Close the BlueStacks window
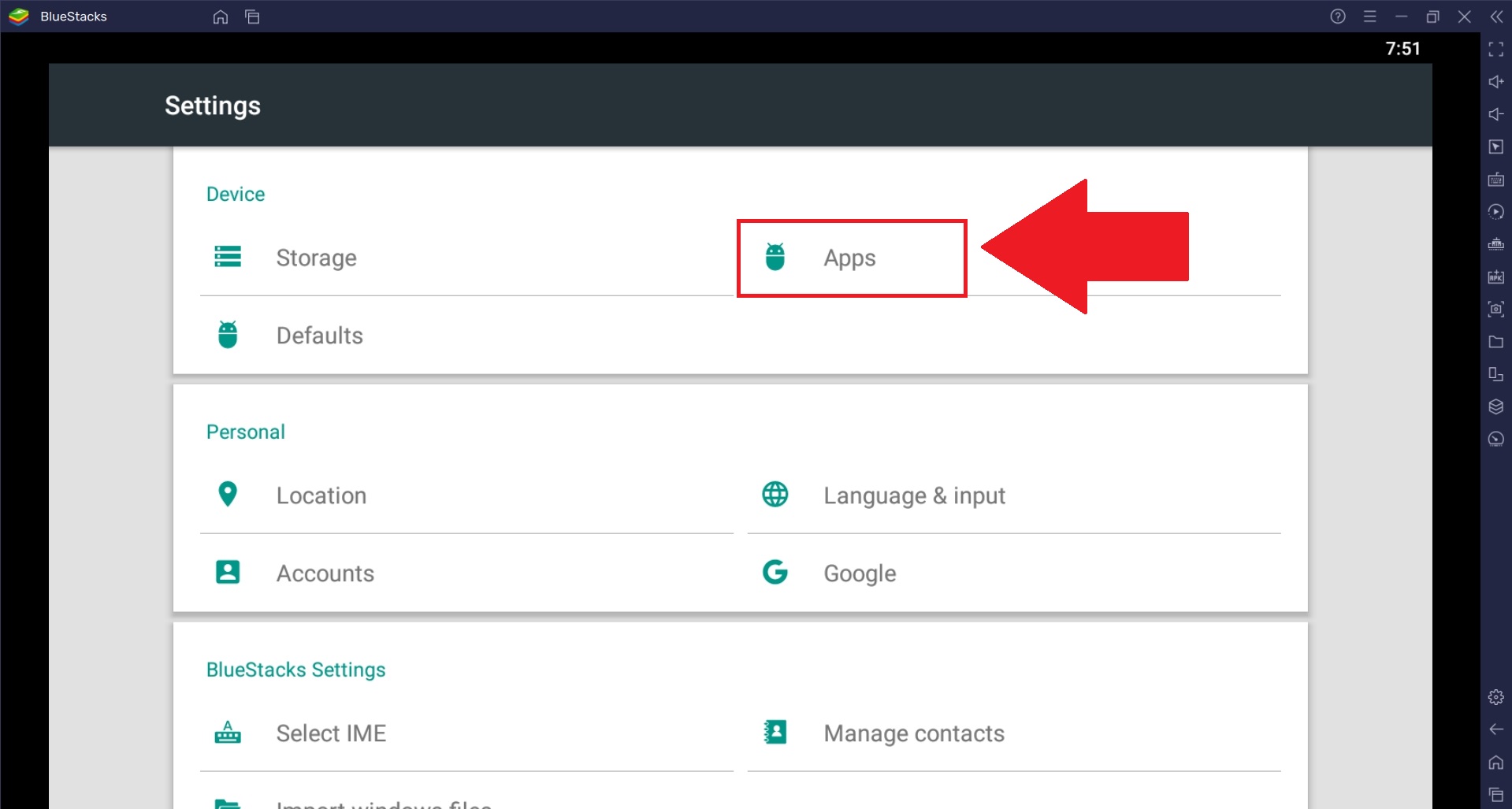The image size is (1512, 809). (x=1465, y=17)
